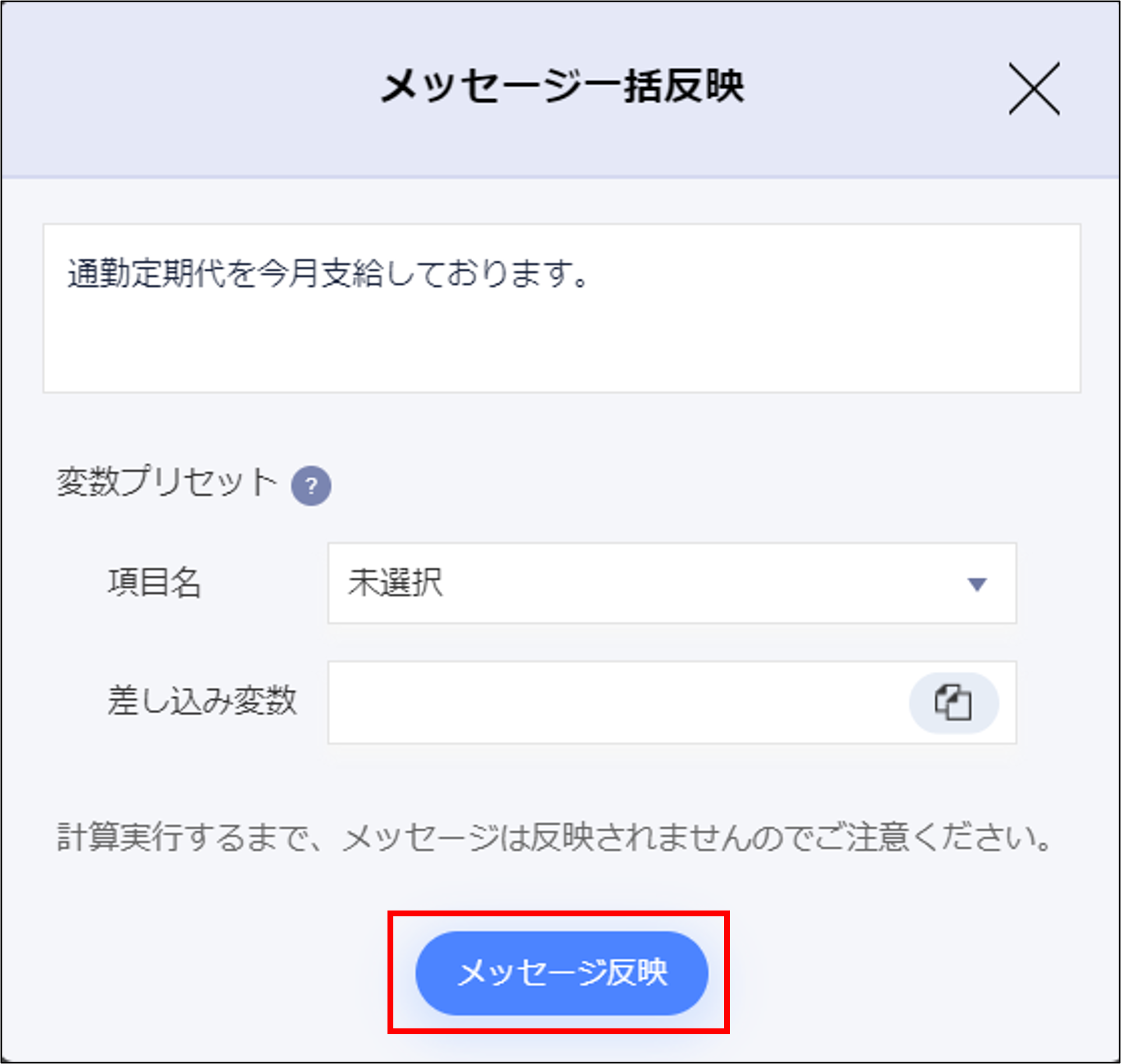Screen dimensions: 1121x1064
Task: Click the dropdown arrow next to 未選択
Action: tap(976, 584)
